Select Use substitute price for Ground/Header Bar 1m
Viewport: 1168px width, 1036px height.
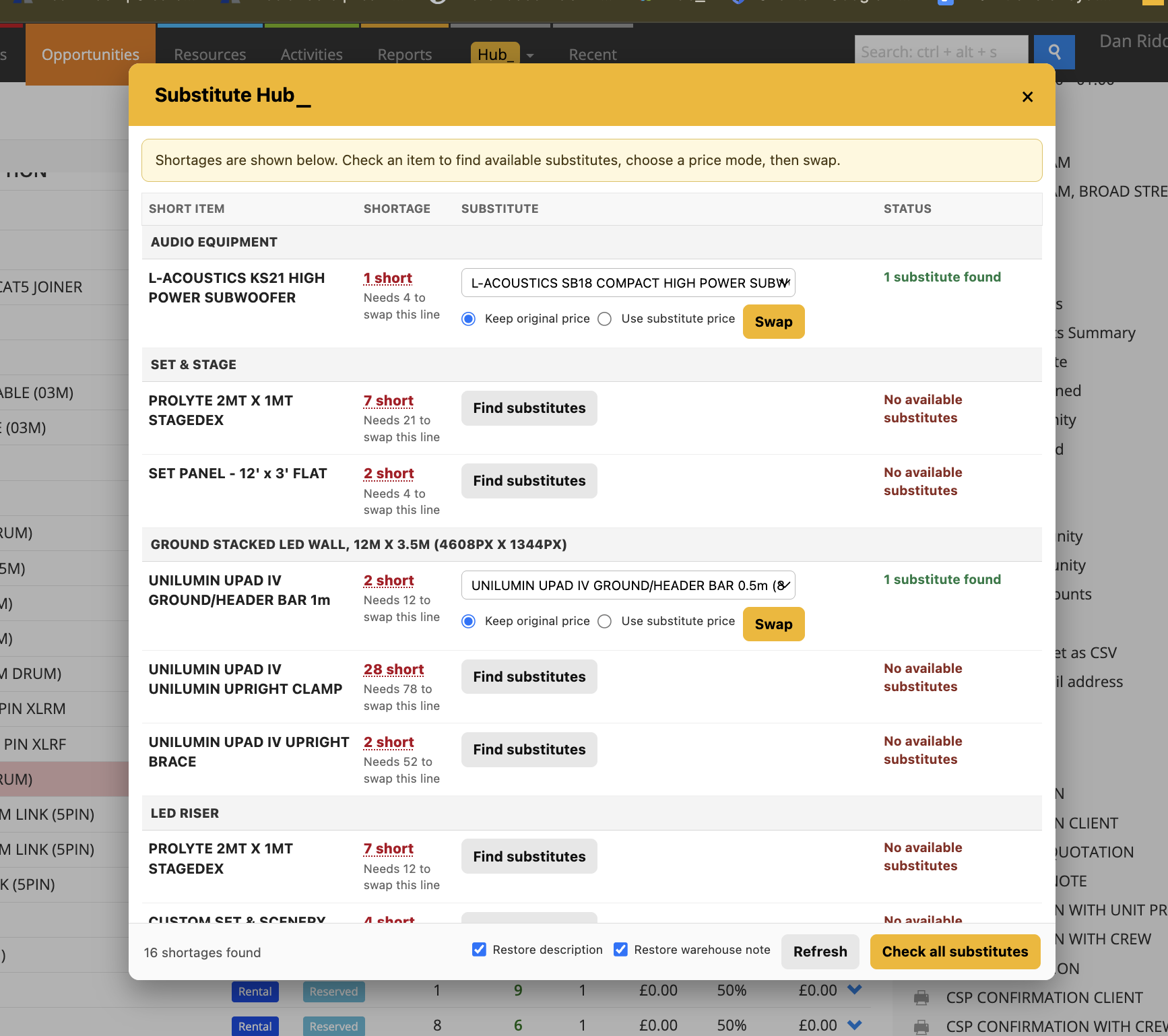(x=605, y=621)
